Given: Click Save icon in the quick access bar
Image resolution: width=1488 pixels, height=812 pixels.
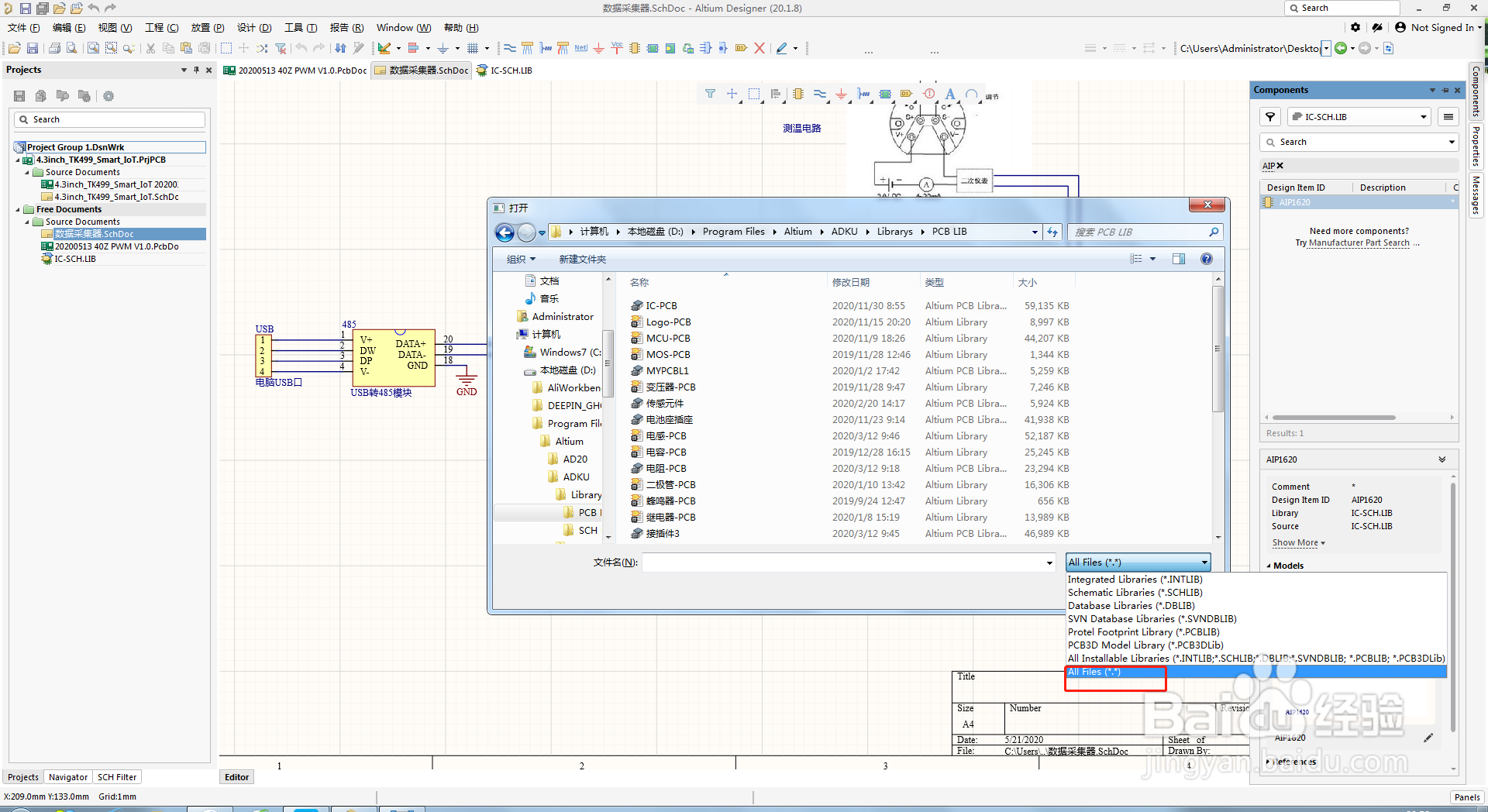Looking at the screenshot, I should [26, 9].
